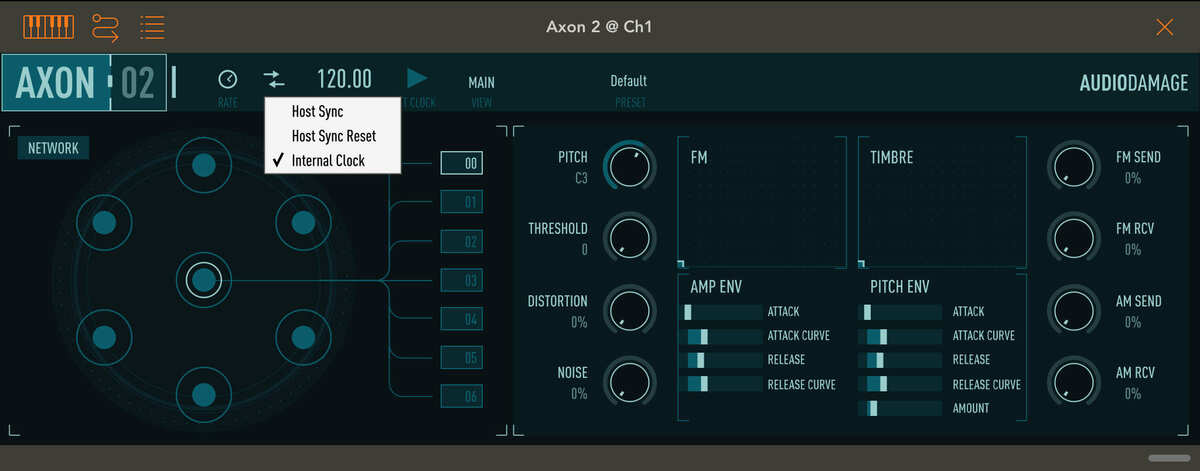Click inside the FM XY pad
Screen dimensions: 1200x471
(x=761, y=203)
